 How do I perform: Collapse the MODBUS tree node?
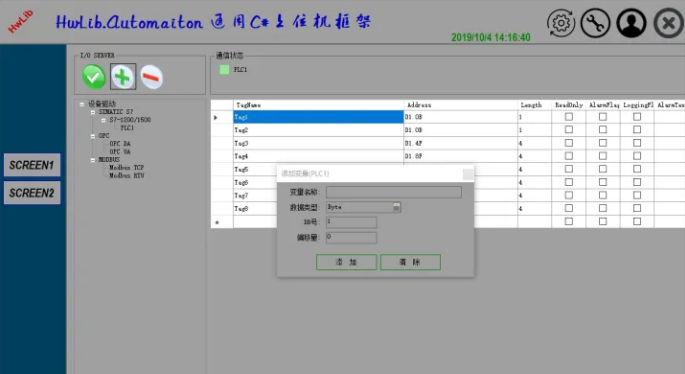tap(93, 160)
